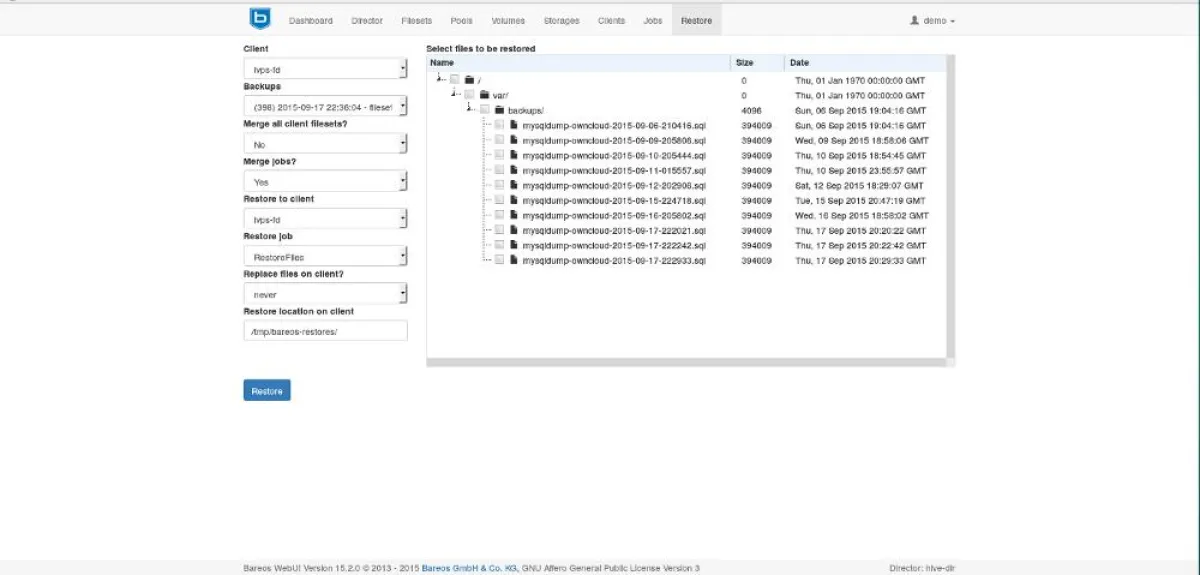This screenshot has width=1200, height=575.
Task: Tick checkbox for mysqldump-owncloud-2015-09-06-210416.sql
Action: [499, 125]
